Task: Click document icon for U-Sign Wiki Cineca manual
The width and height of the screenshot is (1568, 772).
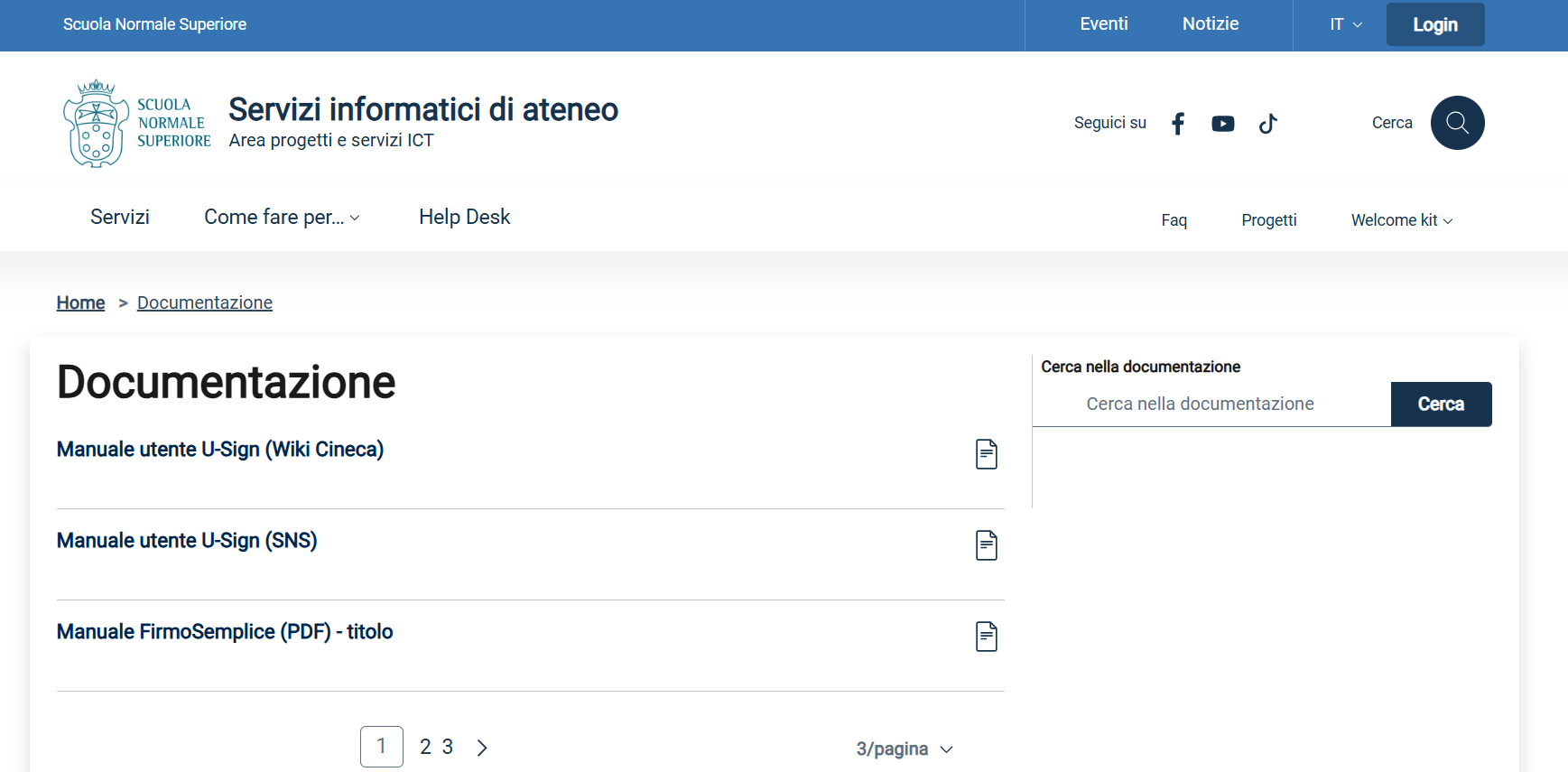Action: click(x=987, y=454)
